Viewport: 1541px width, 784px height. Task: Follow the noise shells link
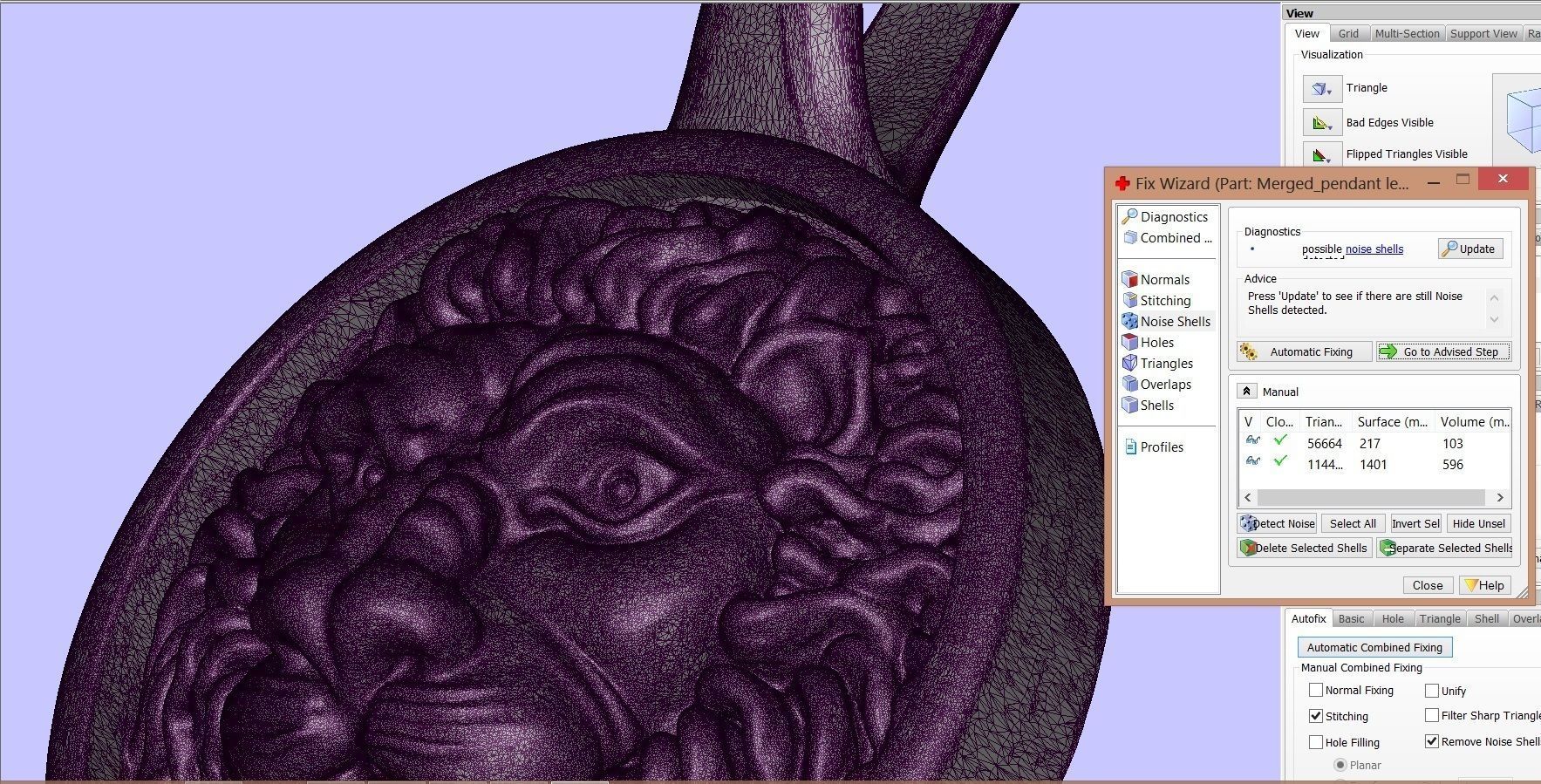(1374, 249)
